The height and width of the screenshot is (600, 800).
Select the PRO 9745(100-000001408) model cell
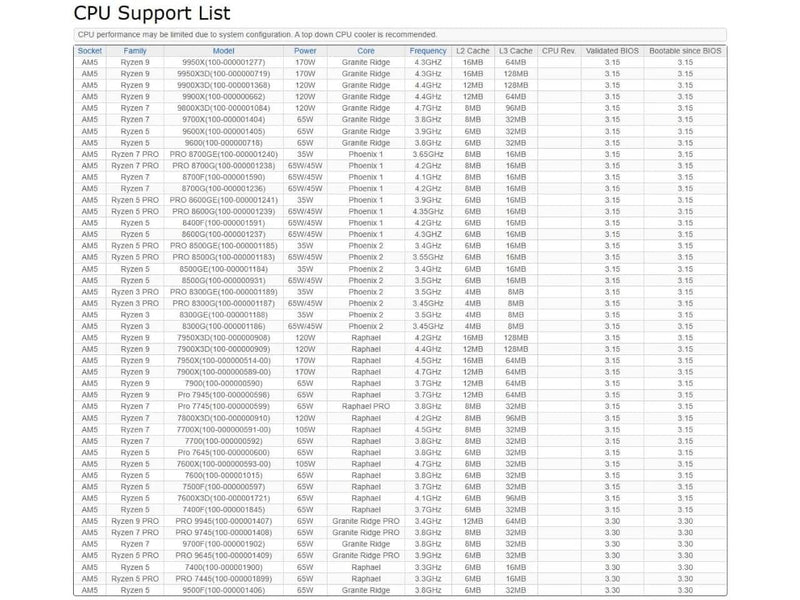(x=223, y=533)
